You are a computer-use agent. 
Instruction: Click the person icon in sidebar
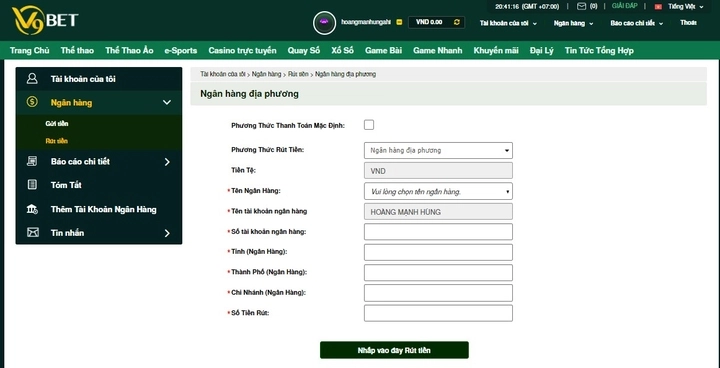click(32, 79)
